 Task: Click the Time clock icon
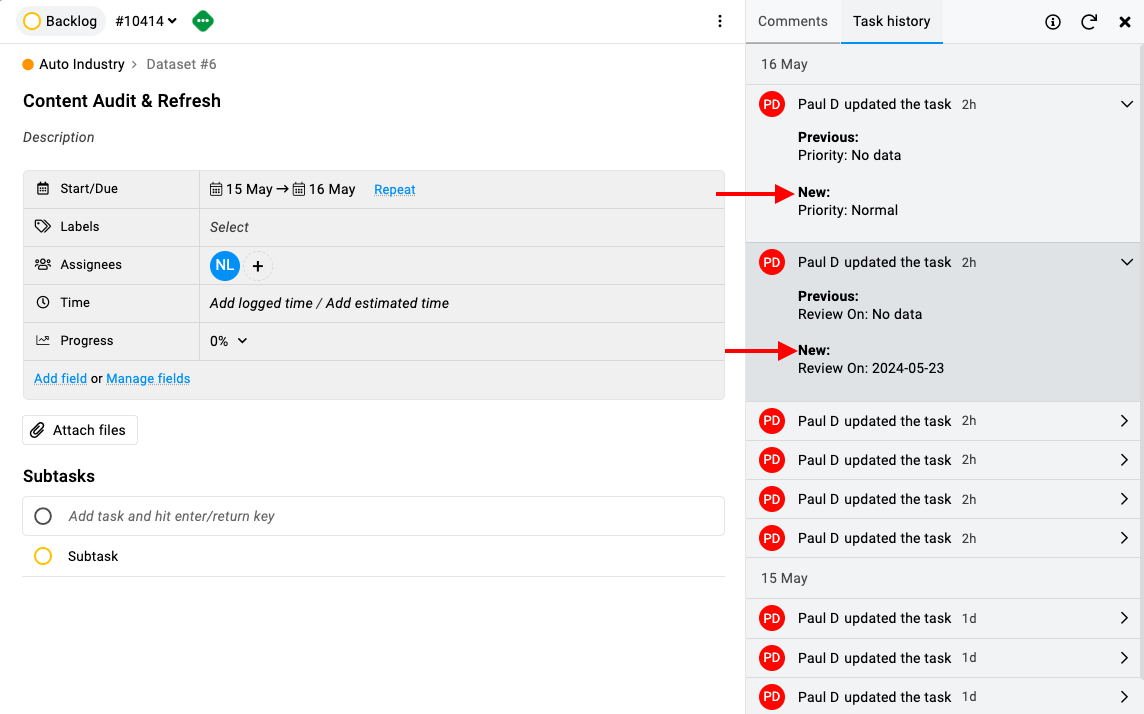click(43, 303)
